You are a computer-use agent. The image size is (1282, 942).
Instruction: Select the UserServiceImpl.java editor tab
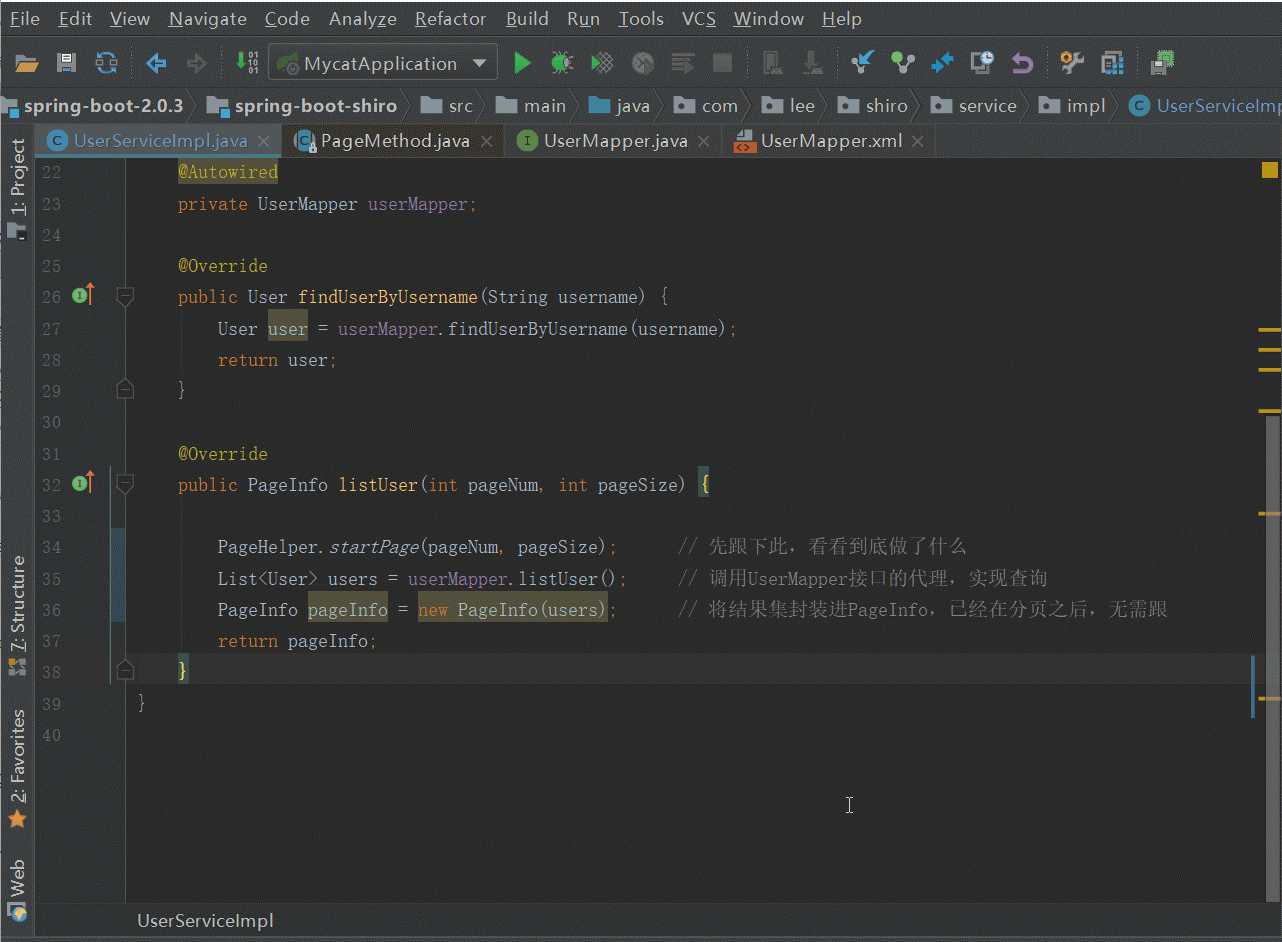click(x=160, y=141)
